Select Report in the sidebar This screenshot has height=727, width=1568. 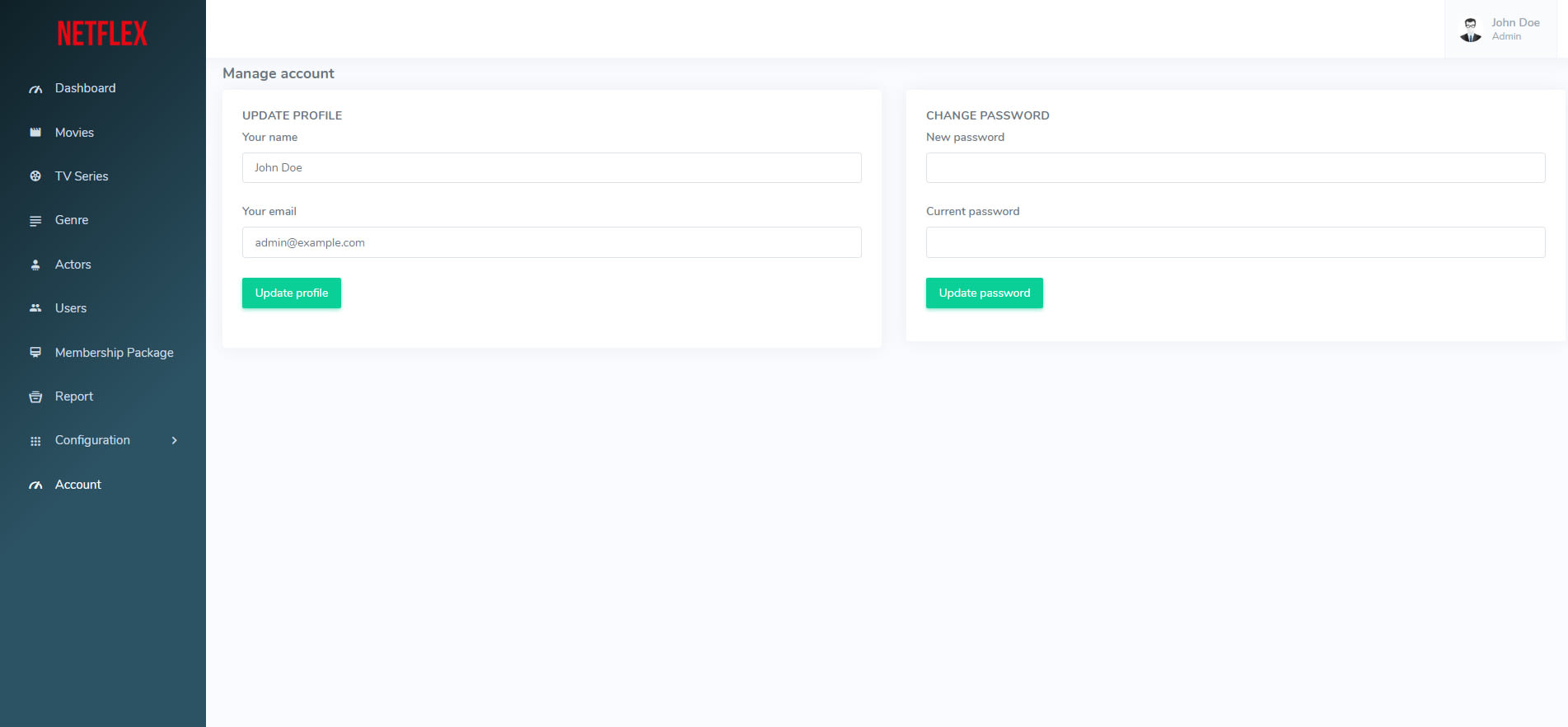pyautogui.click(x=103, y=396)
